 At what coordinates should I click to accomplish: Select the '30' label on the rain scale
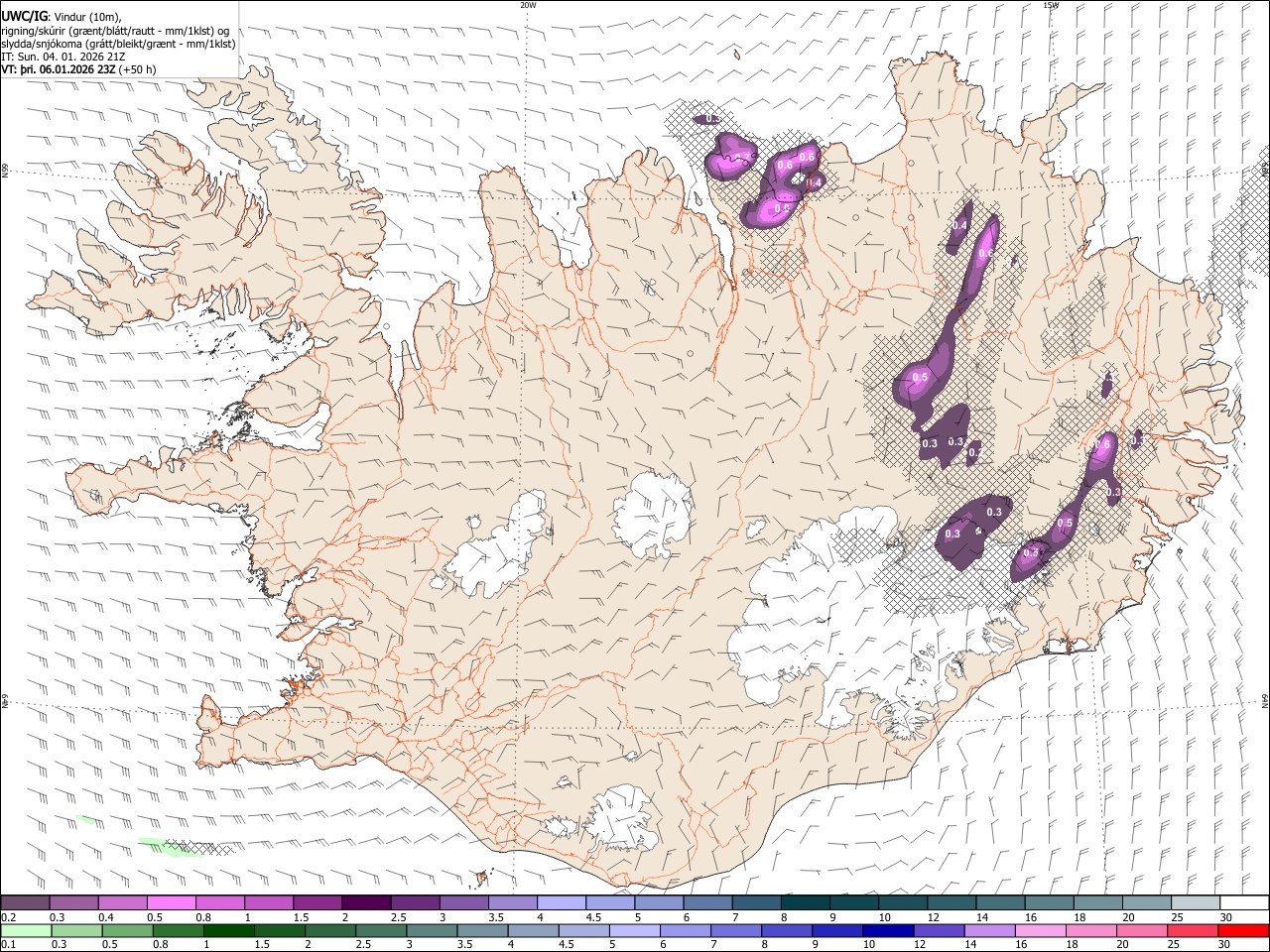tap(1226, 944)
